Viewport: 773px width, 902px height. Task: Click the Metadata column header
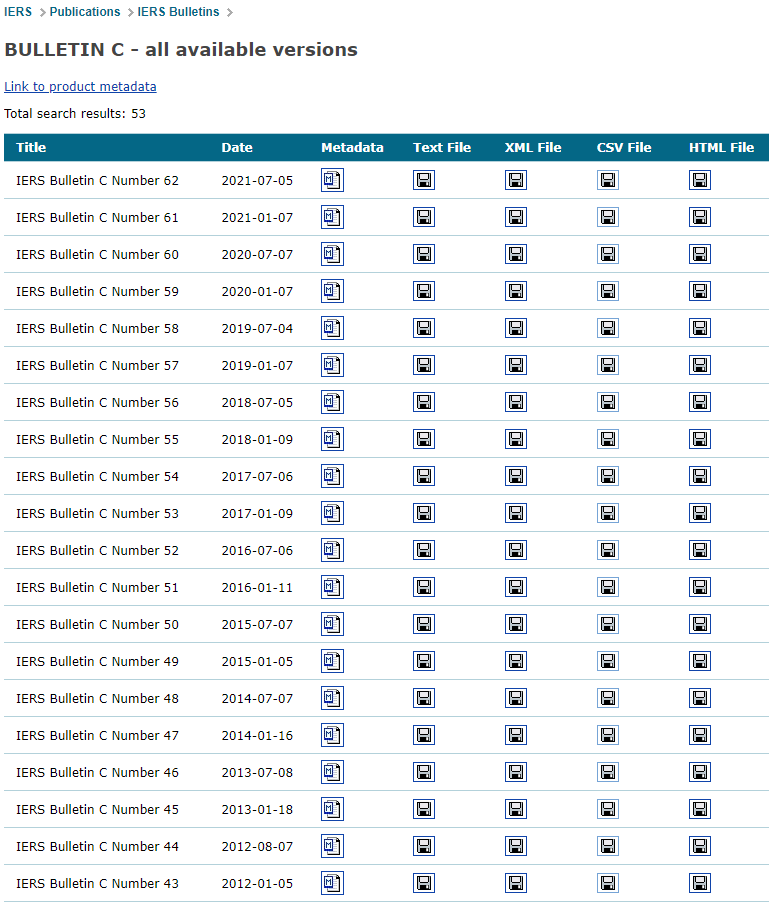[x=352, y=147]
